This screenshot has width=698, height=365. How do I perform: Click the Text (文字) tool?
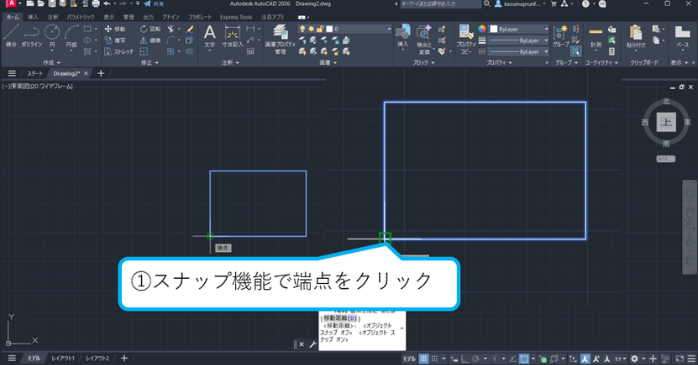pyautogui.click(x=210, y=36)
